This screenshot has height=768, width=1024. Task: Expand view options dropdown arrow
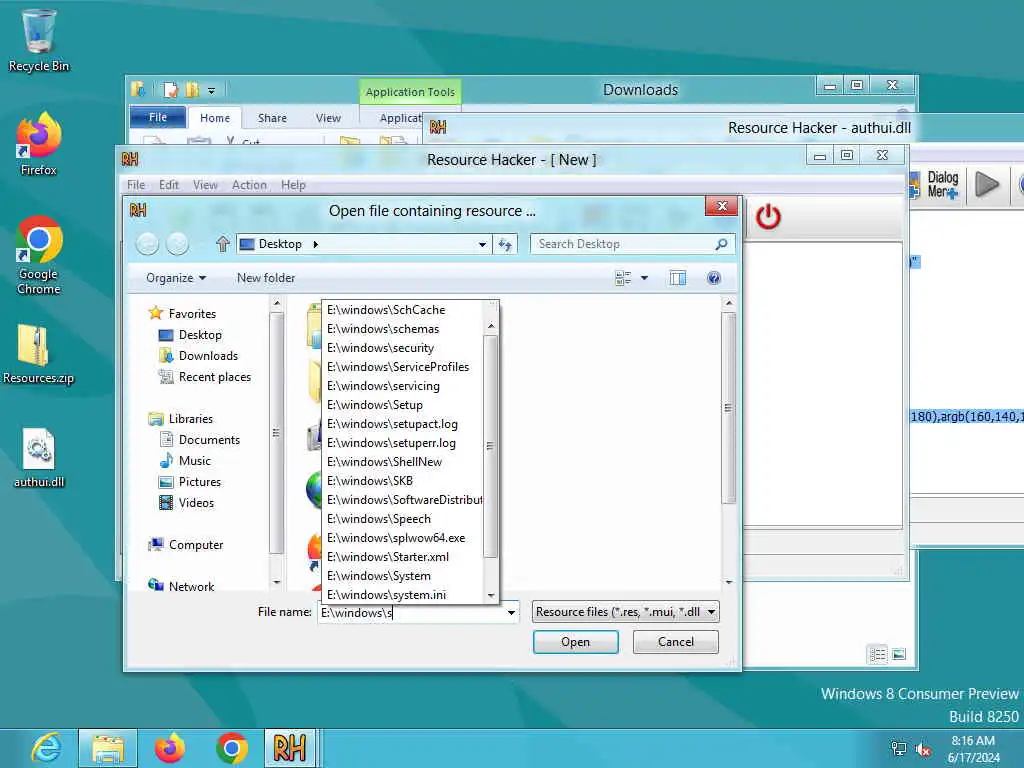(645, 278)
